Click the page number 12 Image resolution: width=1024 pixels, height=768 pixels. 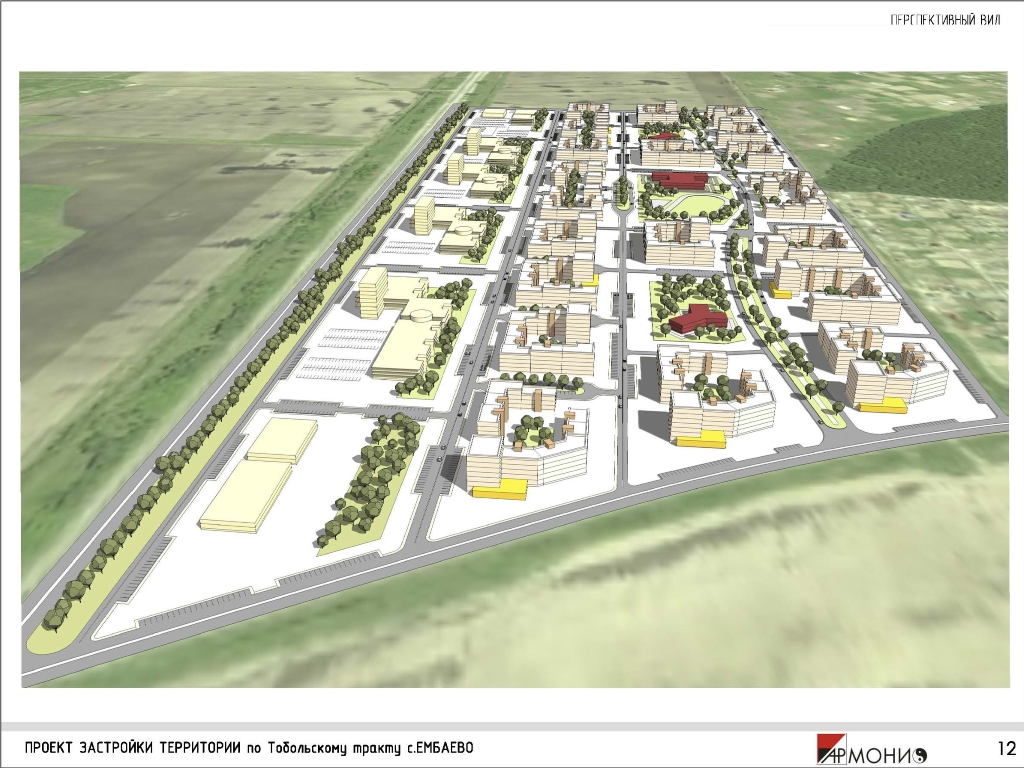click(x=1006, y=746)
